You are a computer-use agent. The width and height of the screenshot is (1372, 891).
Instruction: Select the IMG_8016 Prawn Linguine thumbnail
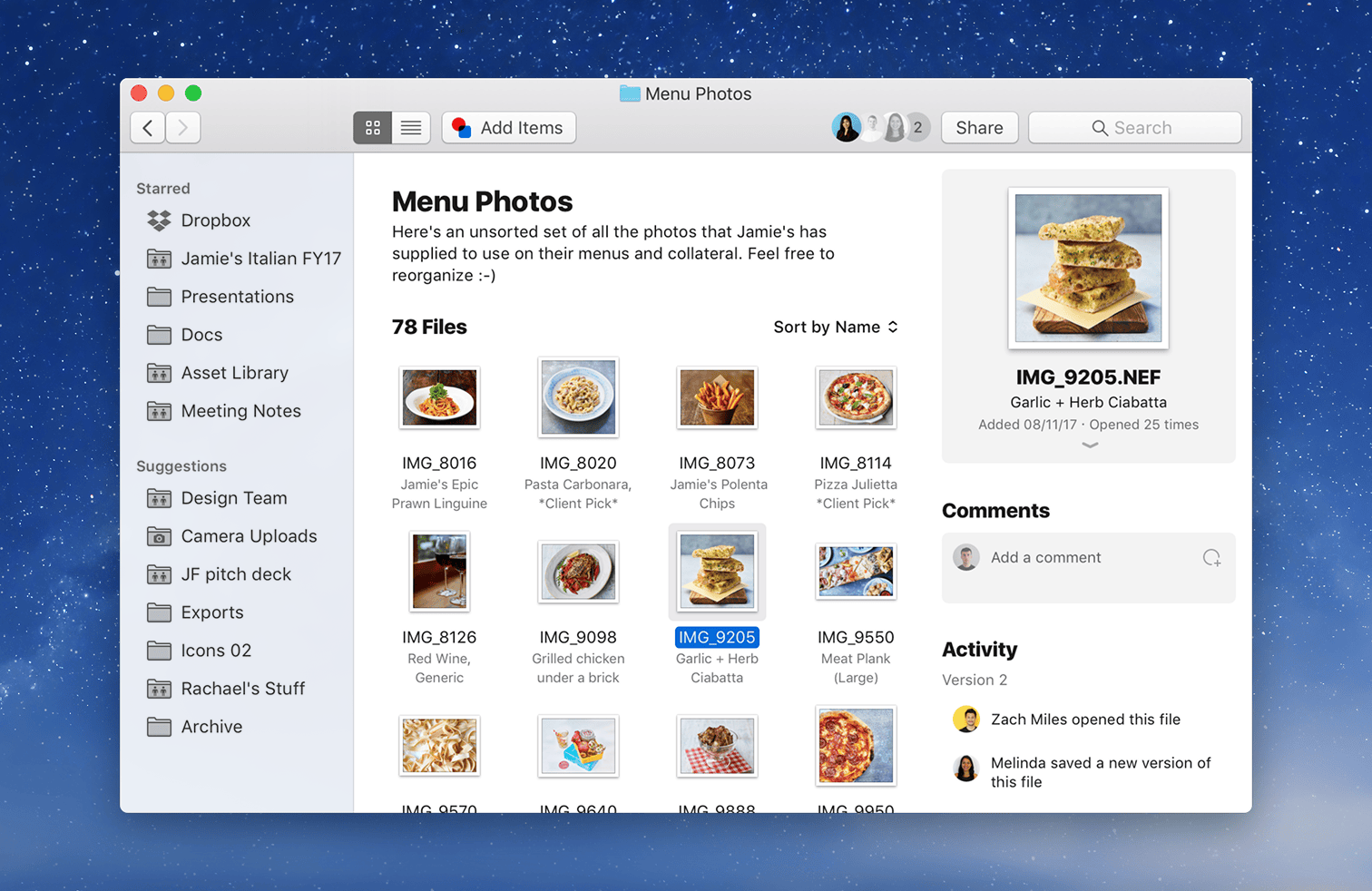click(x=439, y=397)
